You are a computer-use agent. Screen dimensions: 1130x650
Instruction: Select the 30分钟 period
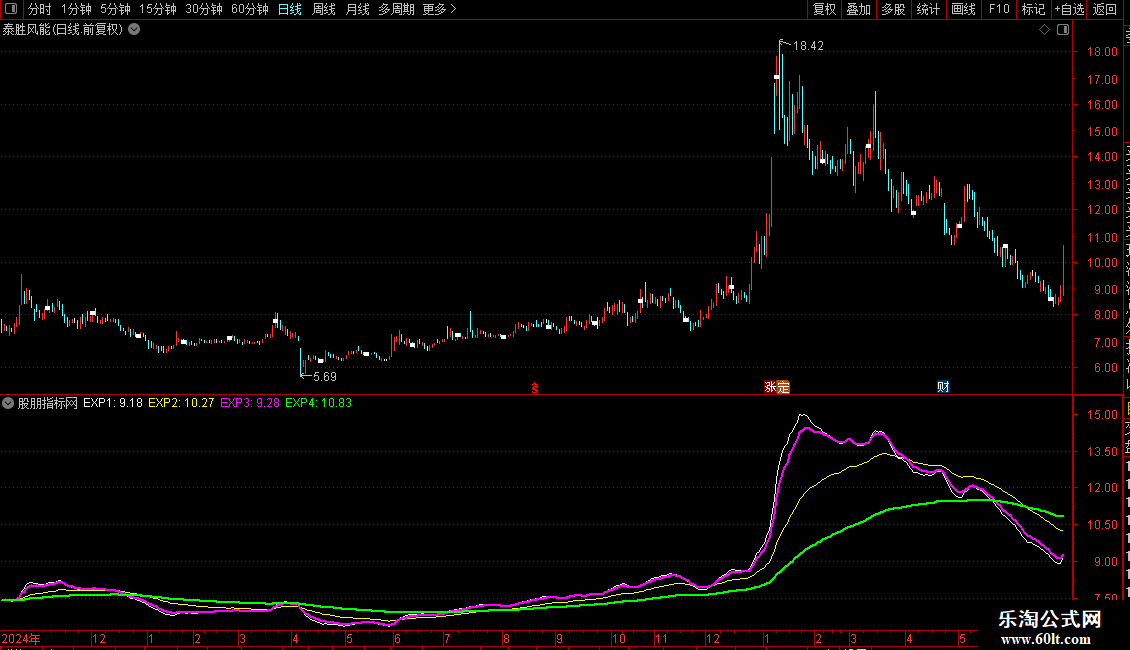click(204, 9)
